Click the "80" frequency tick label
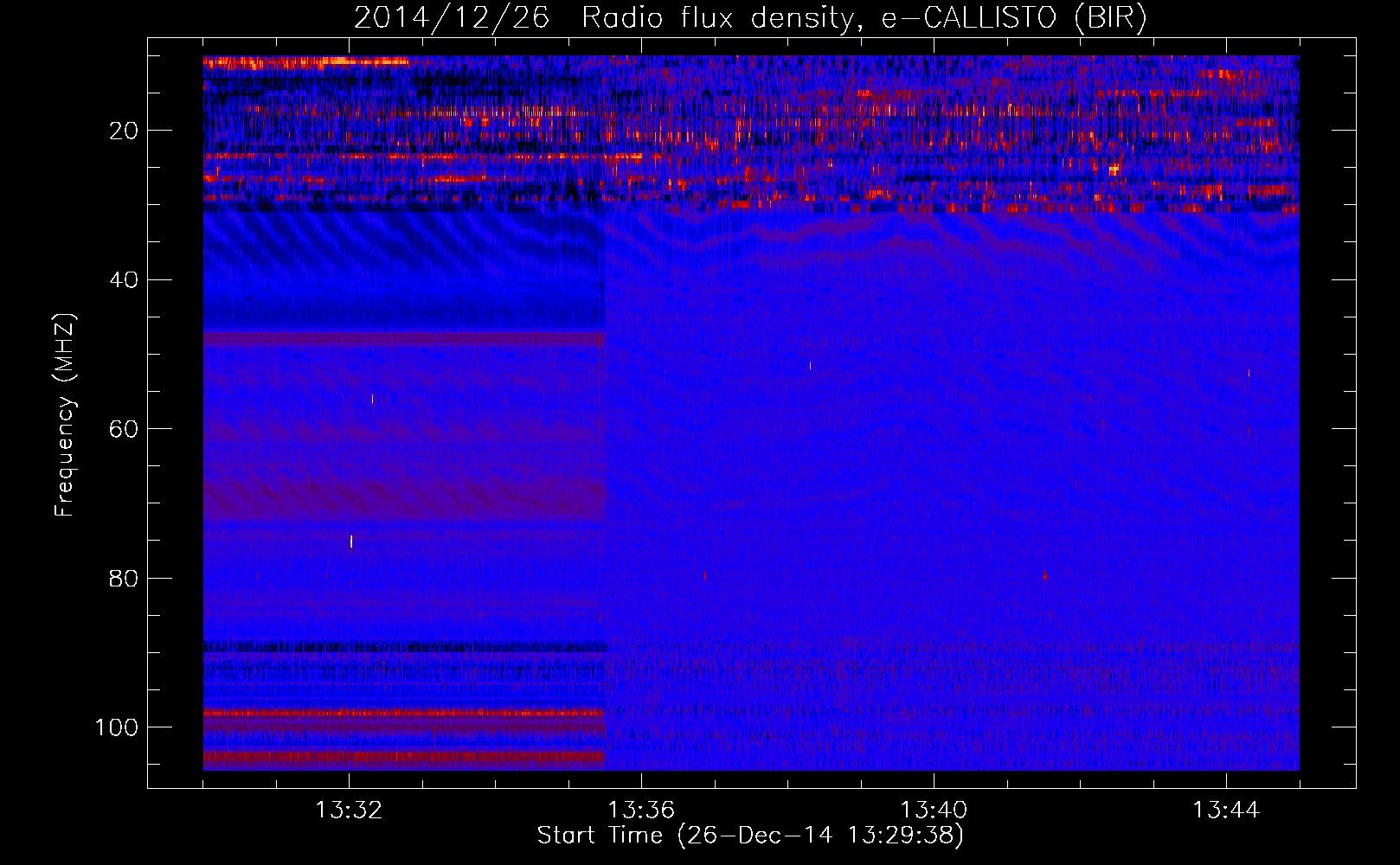 tap(124, 578)
